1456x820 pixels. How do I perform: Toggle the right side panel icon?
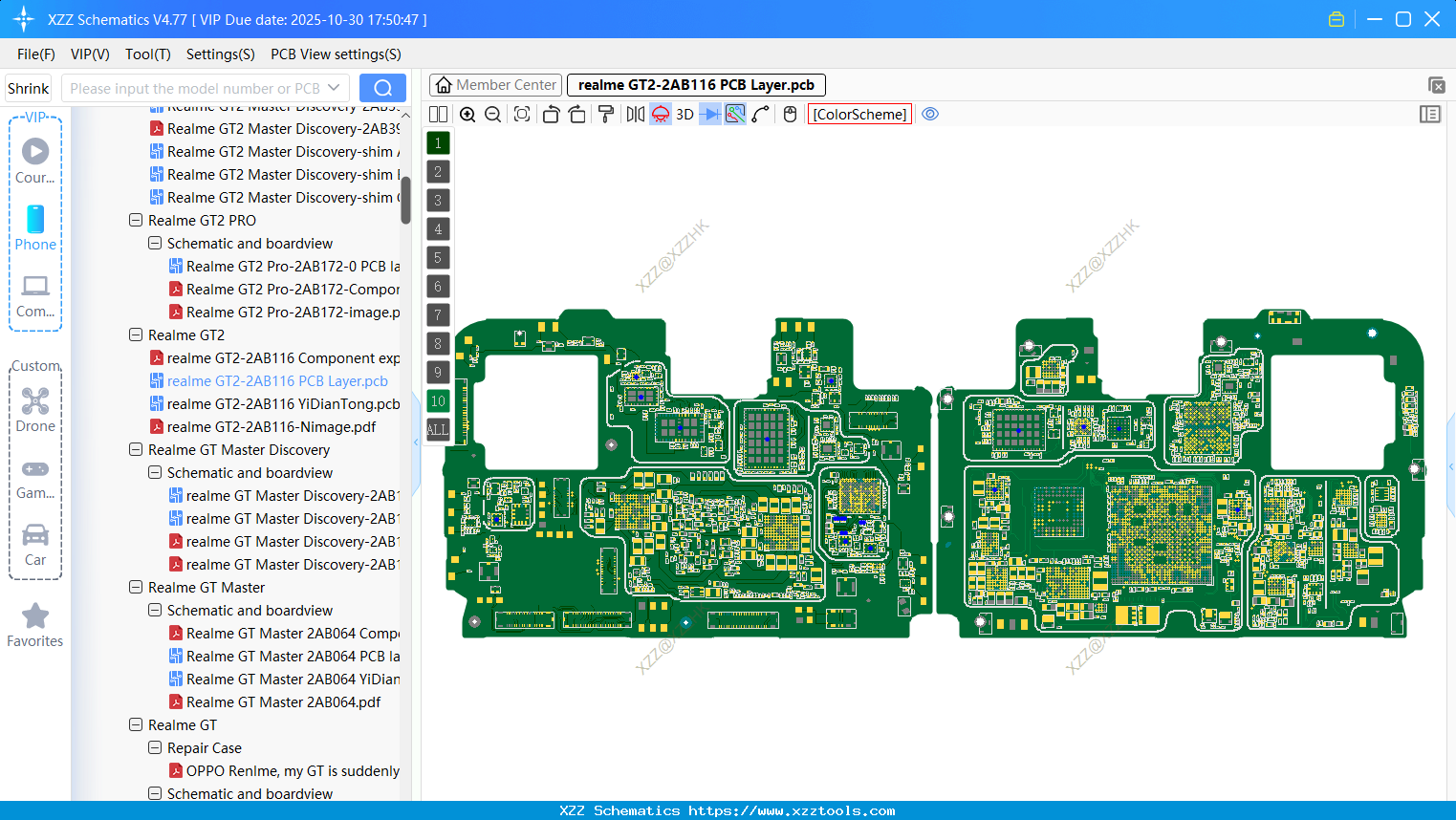pos(1430,115)
